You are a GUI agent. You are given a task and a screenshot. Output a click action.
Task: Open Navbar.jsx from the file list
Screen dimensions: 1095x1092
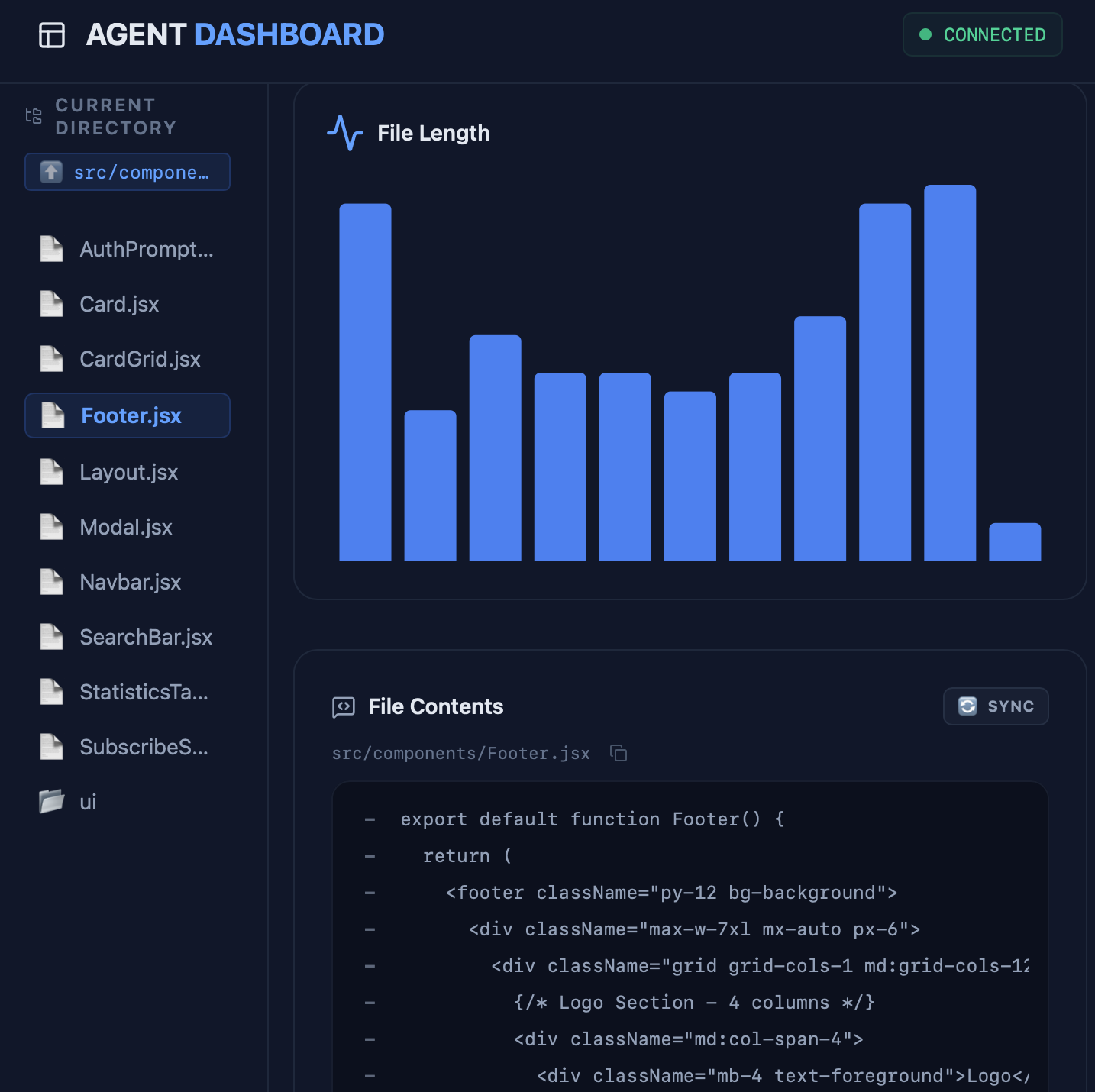[x=128, y=582]
